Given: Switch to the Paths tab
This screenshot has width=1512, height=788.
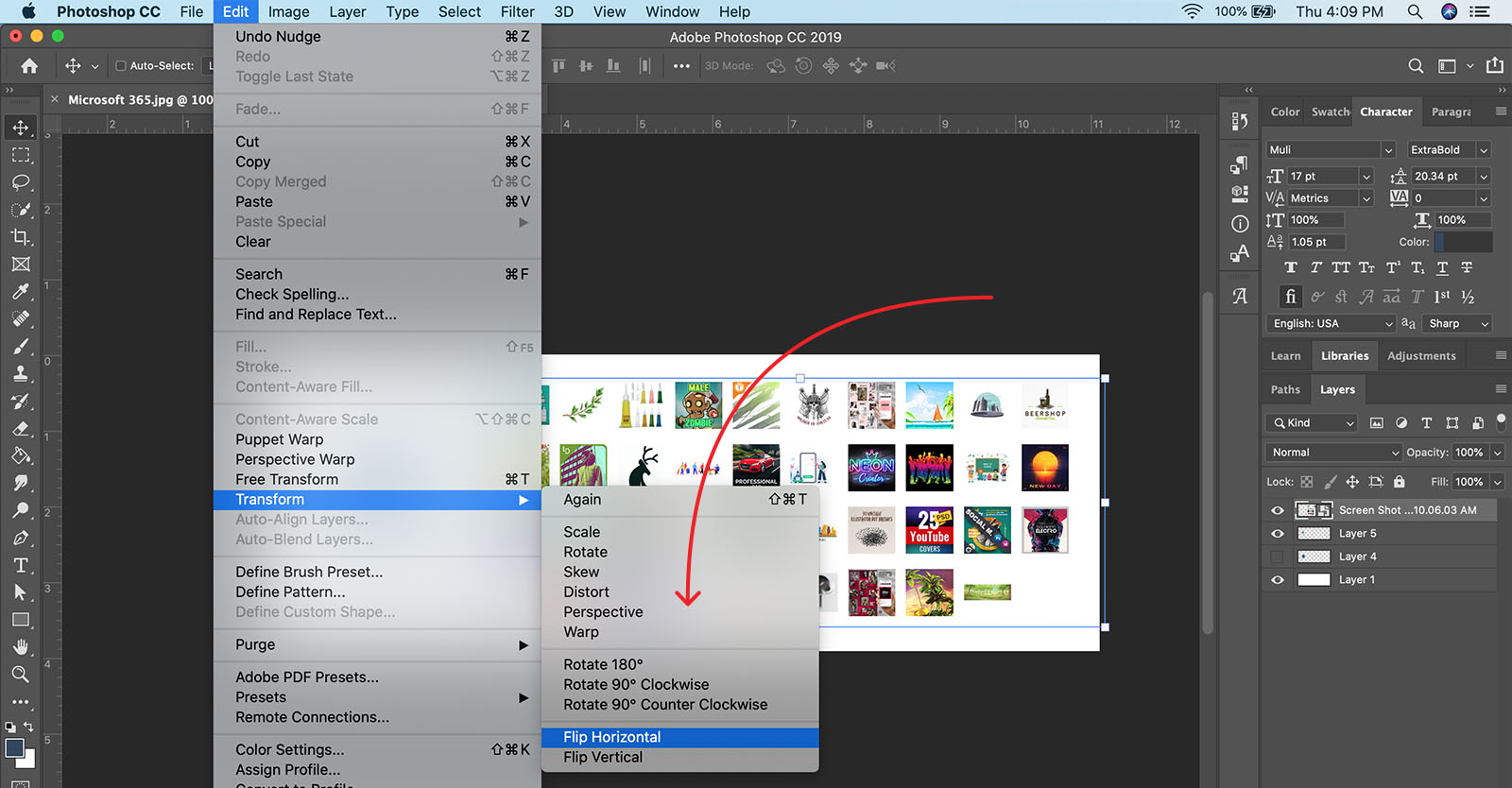Looking at the screenshot, I should [x=1285, y=389].
